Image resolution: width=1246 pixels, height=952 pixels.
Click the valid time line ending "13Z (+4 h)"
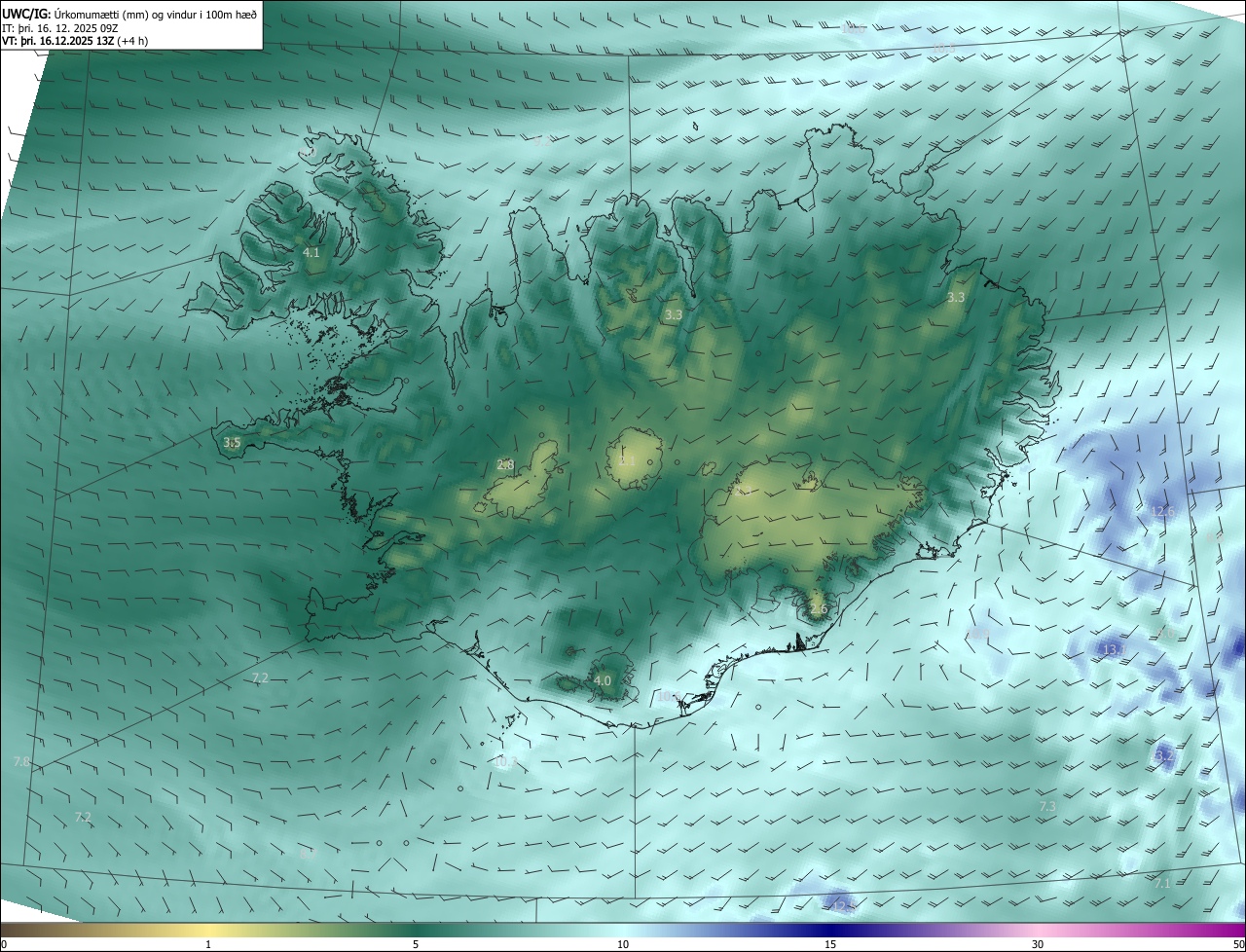(76, 41)
